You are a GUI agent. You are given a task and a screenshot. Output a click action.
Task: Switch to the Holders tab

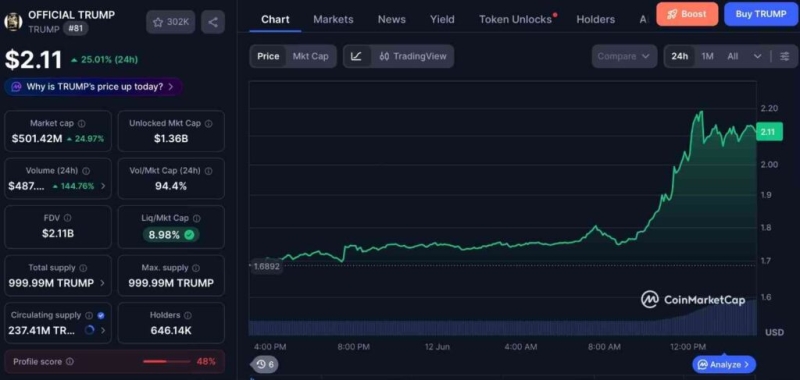click(x=595, y=19)
